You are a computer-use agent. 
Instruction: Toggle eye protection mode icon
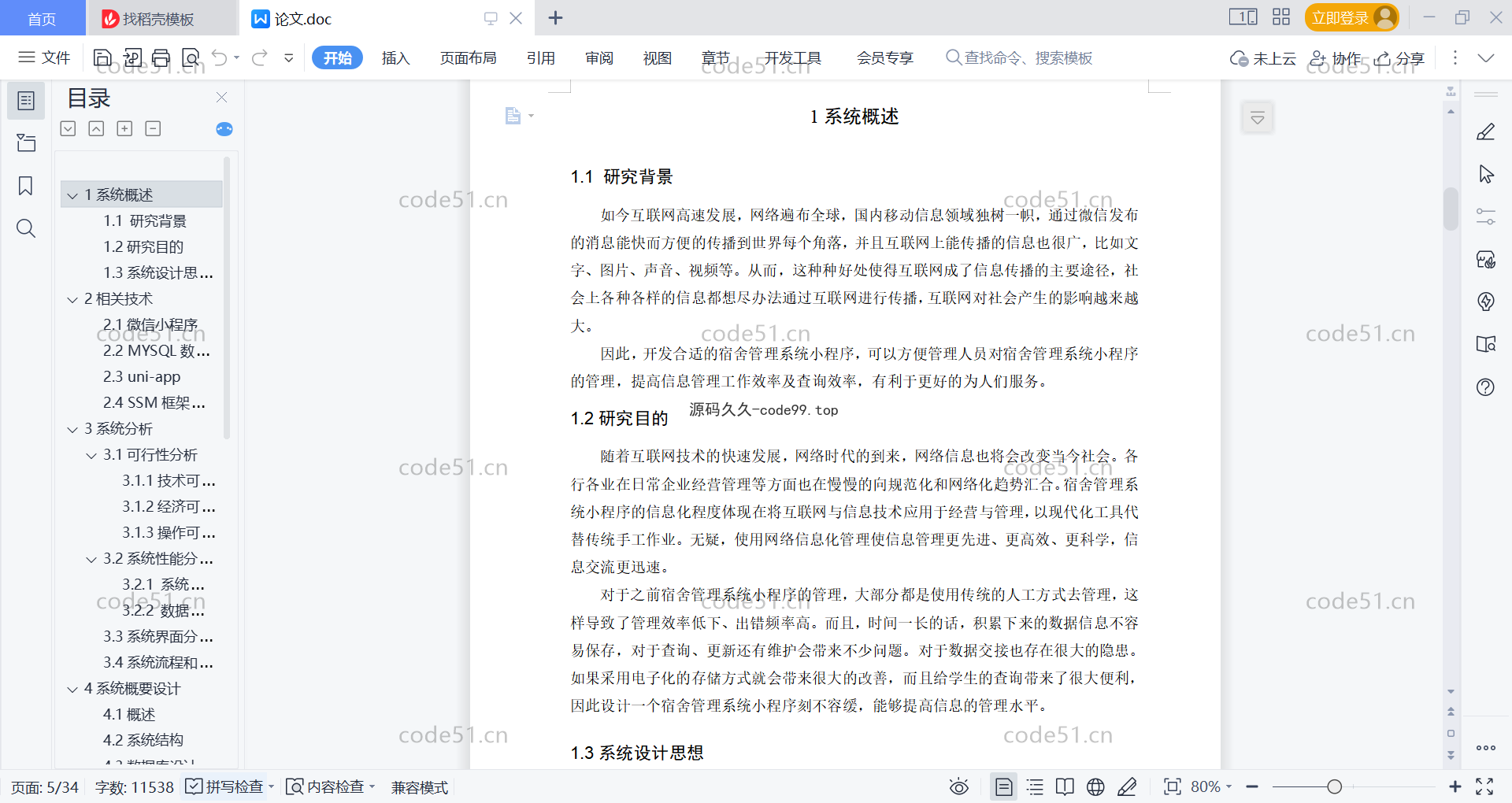point(959,786)
